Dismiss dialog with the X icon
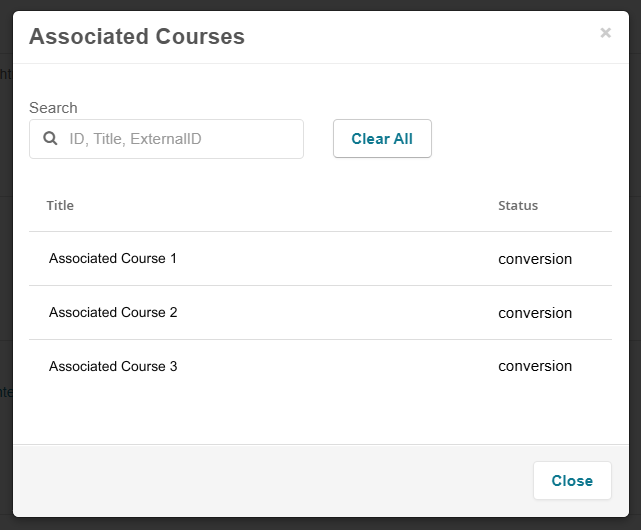 pos(605,33)
